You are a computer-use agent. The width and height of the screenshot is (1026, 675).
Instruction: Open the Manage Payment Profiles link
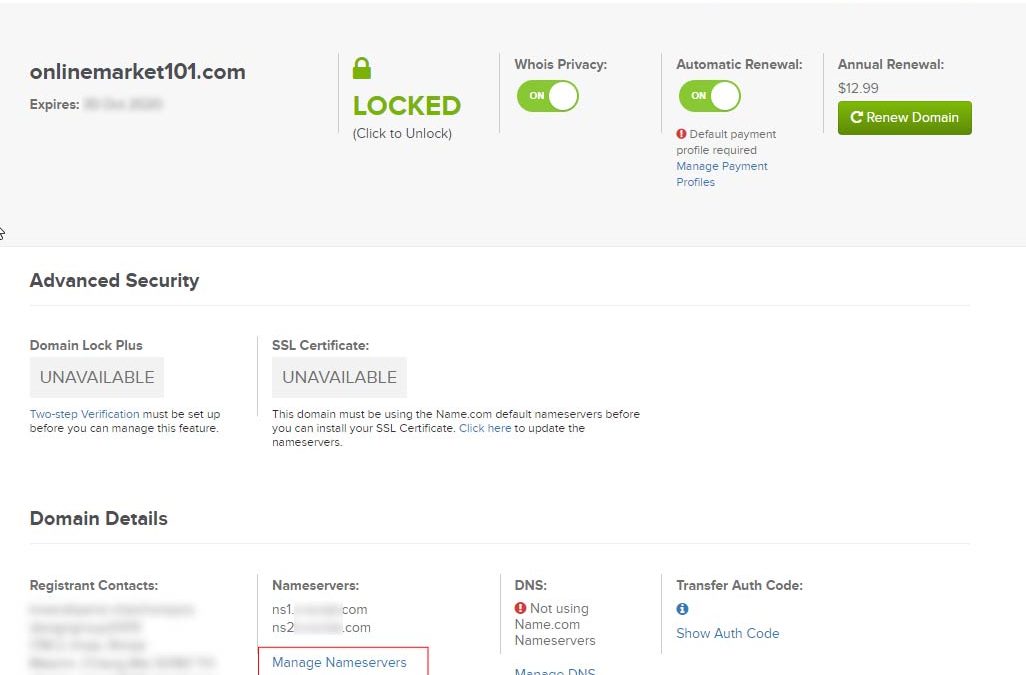722,174
